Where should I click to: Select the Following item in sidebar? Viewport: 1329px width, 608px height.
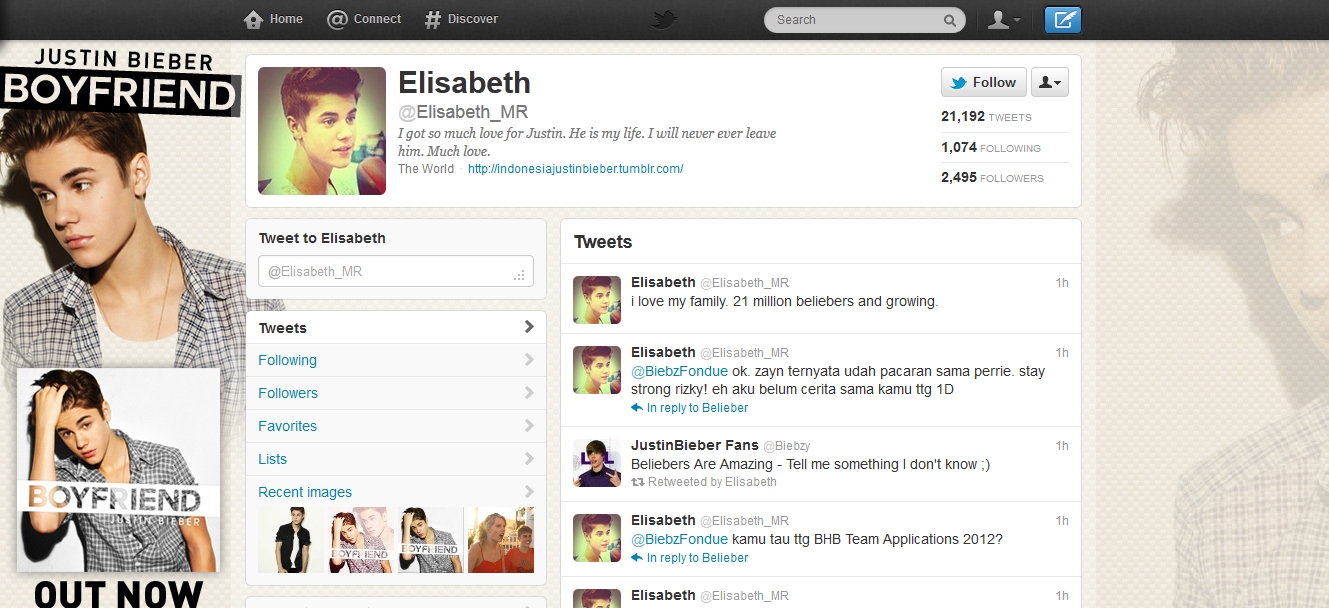tap(396, 360)
